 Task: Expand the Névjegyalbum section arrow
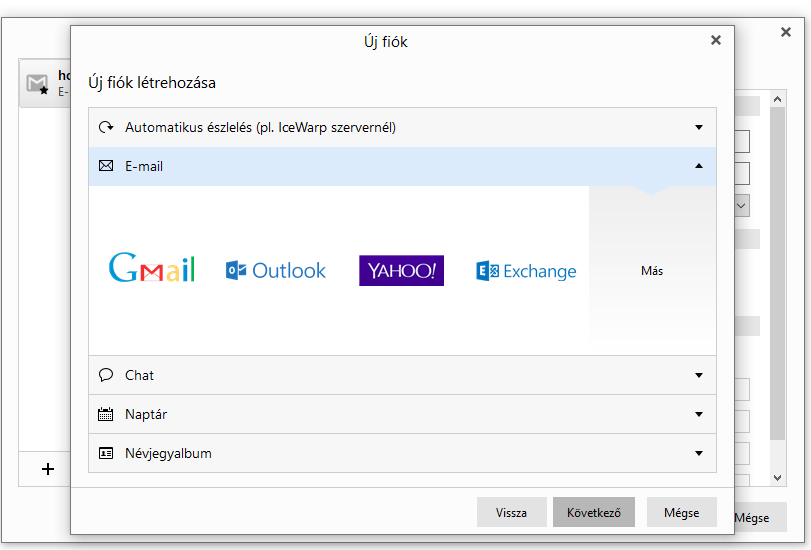699,453
